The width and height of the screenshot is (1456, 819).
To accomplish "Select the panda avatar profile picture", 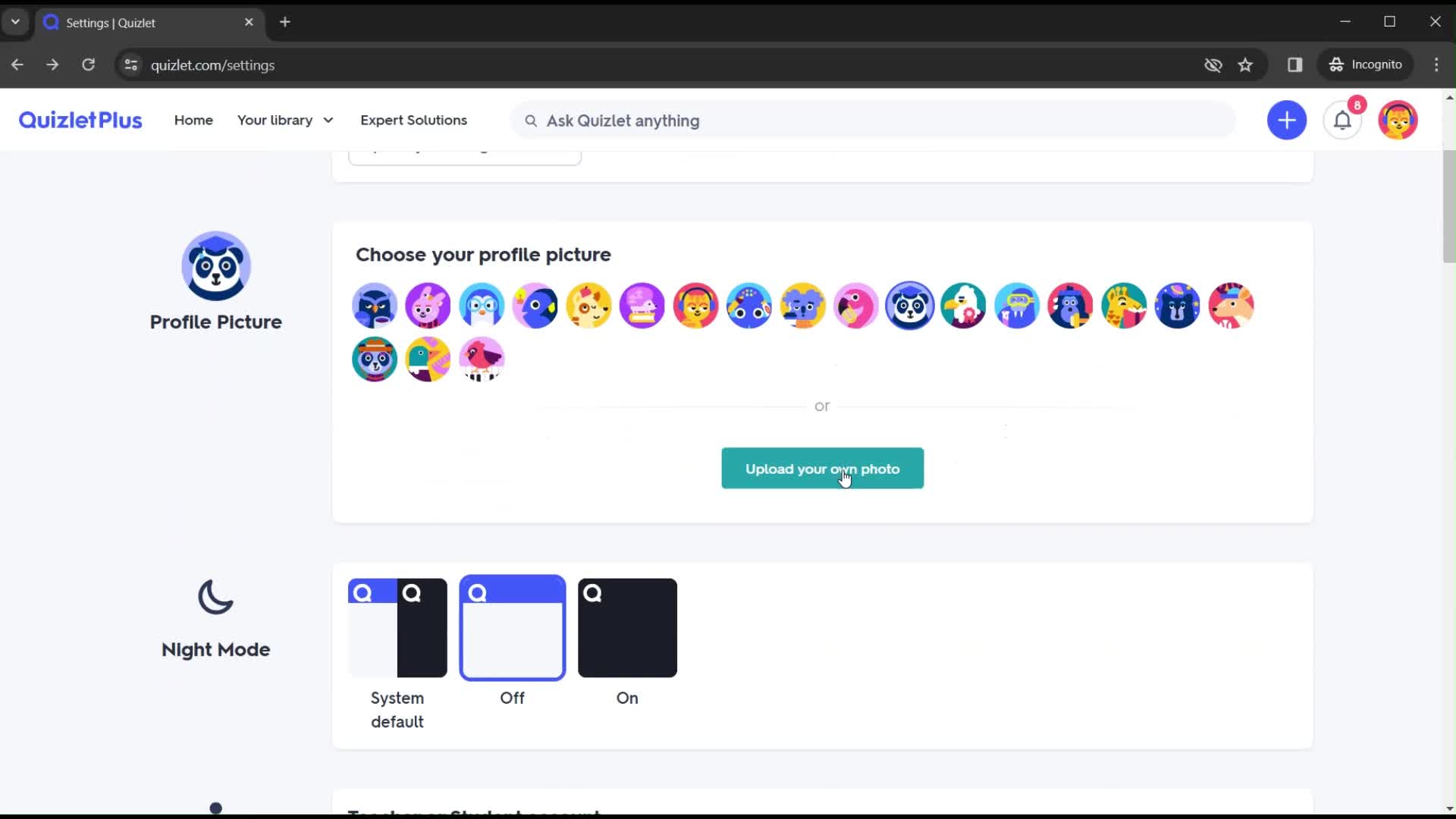I will coord(908,305).
